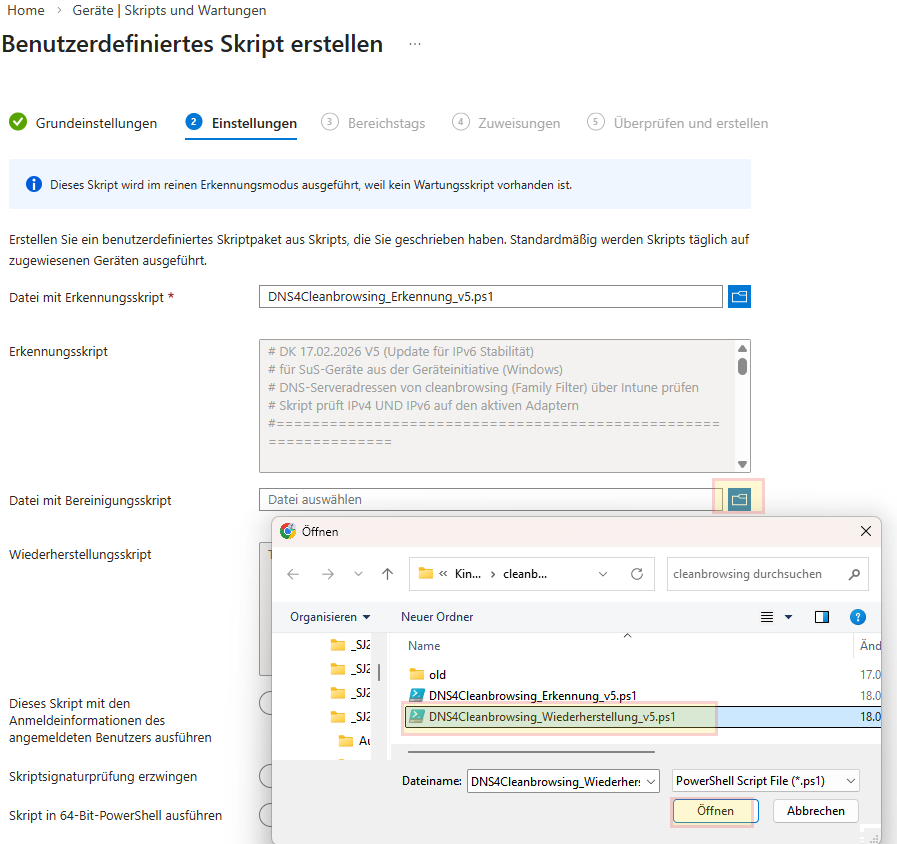Toggle 'Skriptsignaturprüfung erzwingen' switch
Screen dimensions: 897x844
[266, 776]
